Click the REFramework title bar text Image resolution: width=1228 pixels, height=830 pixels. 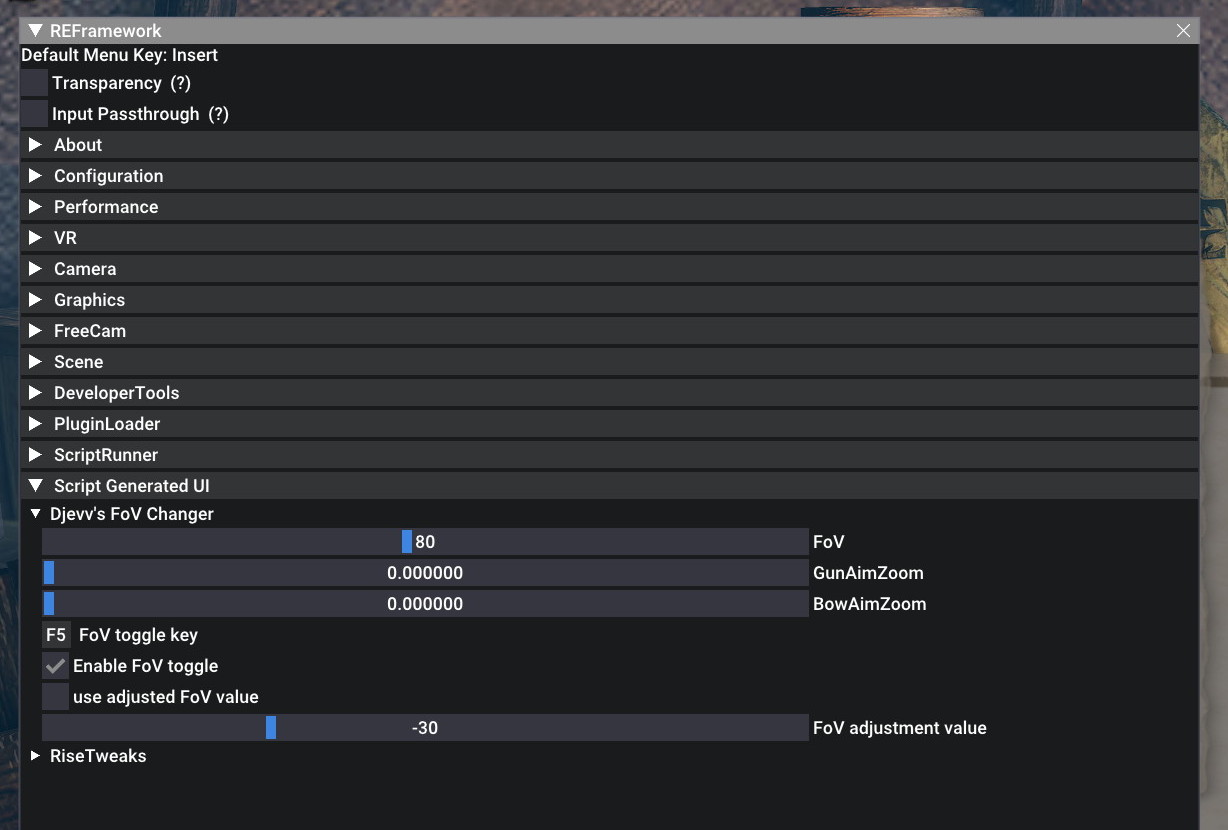pyautogui.click(x=106, y=31)
